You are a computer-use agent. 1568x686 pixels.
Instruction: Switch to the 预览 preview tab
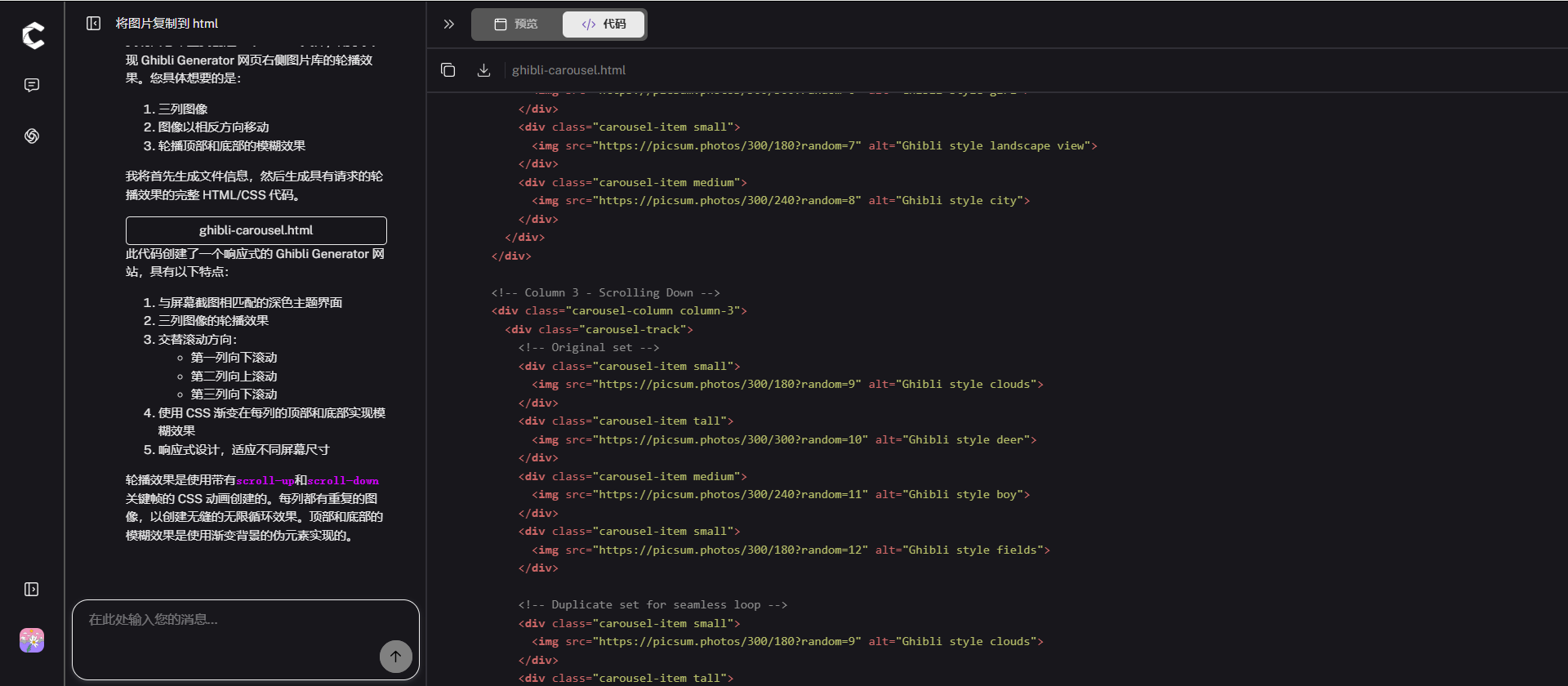click(x=516, y=24)
